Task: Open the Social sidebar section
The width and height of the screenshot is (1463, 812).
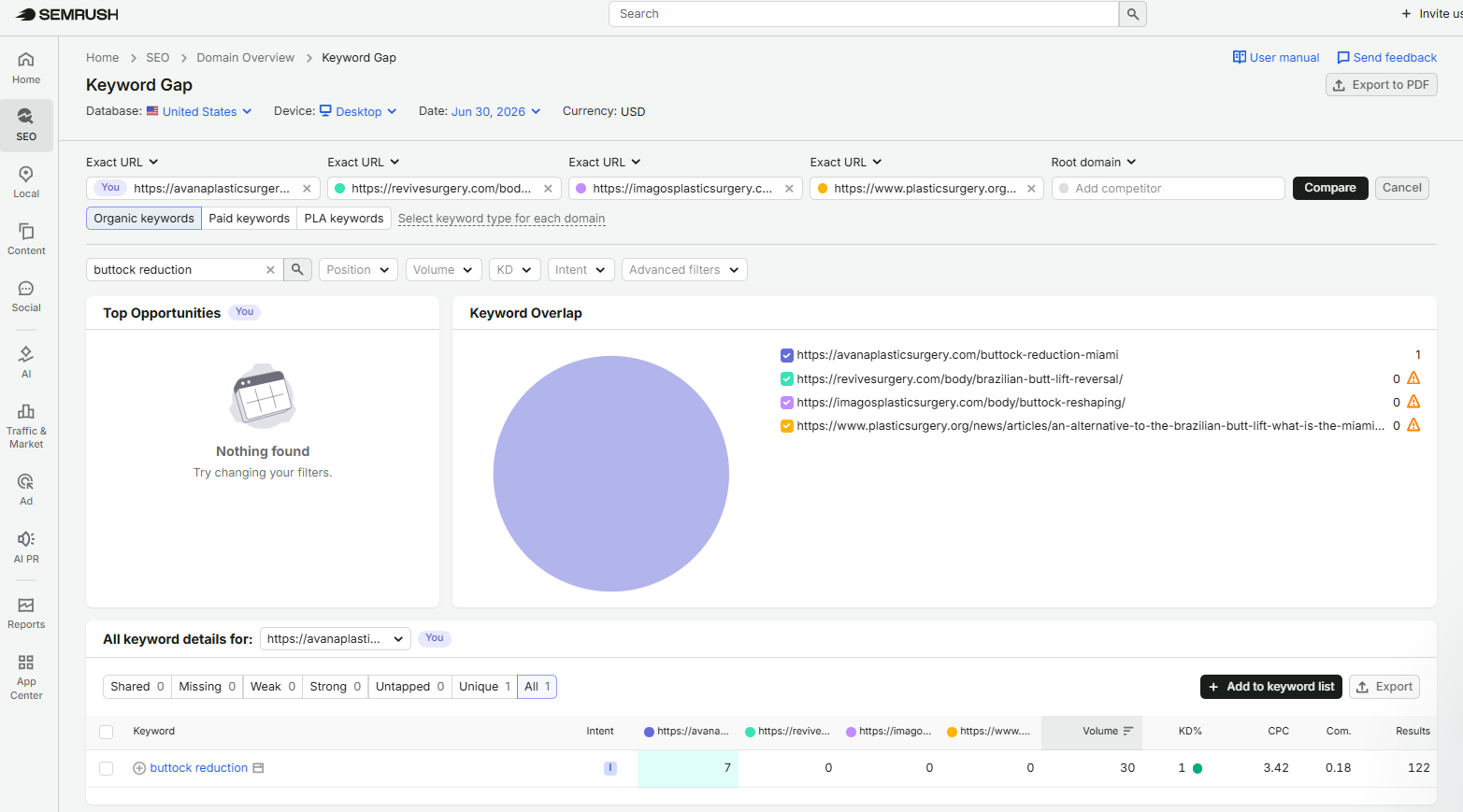Action: click(26, 296)
